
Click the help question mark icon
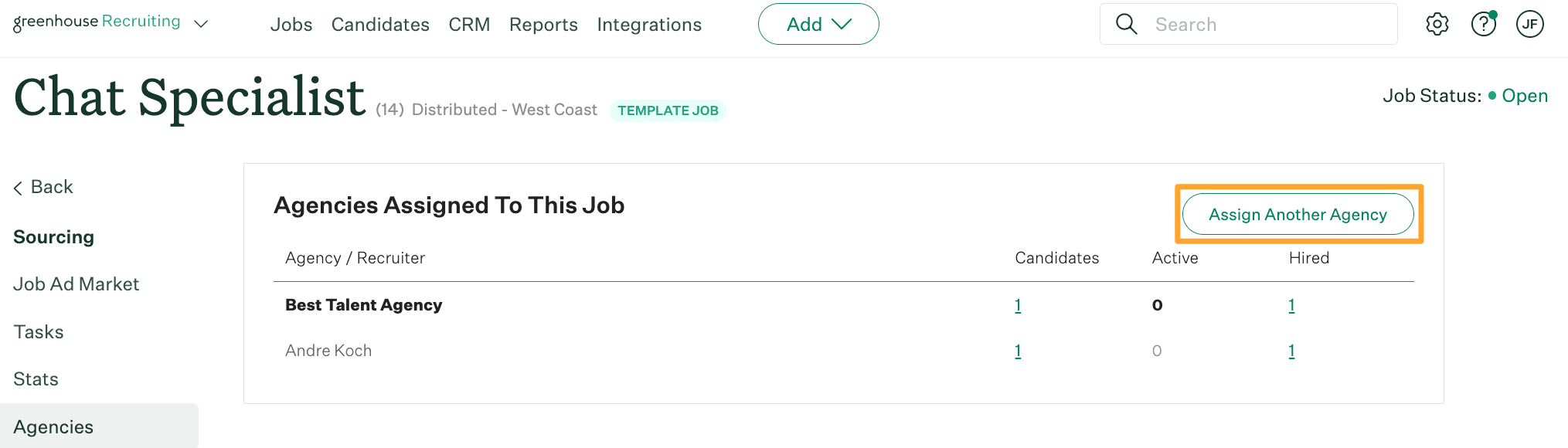point(1484,24)
